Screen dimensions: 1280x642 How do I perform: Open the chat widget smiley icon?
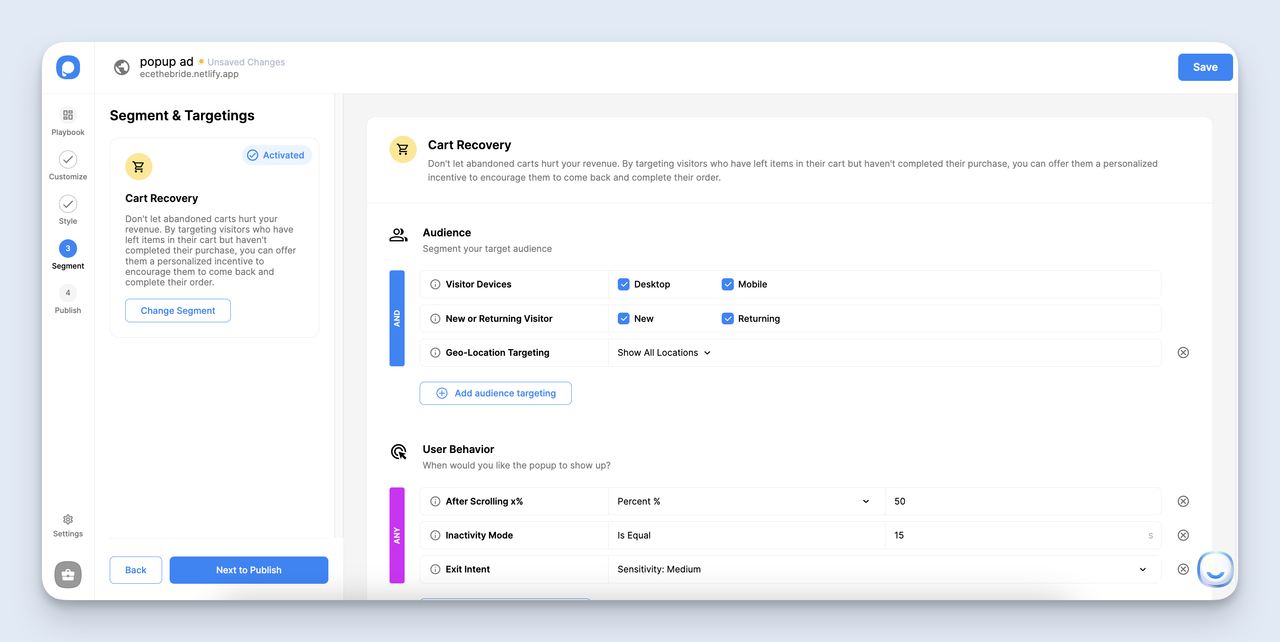1215,569
